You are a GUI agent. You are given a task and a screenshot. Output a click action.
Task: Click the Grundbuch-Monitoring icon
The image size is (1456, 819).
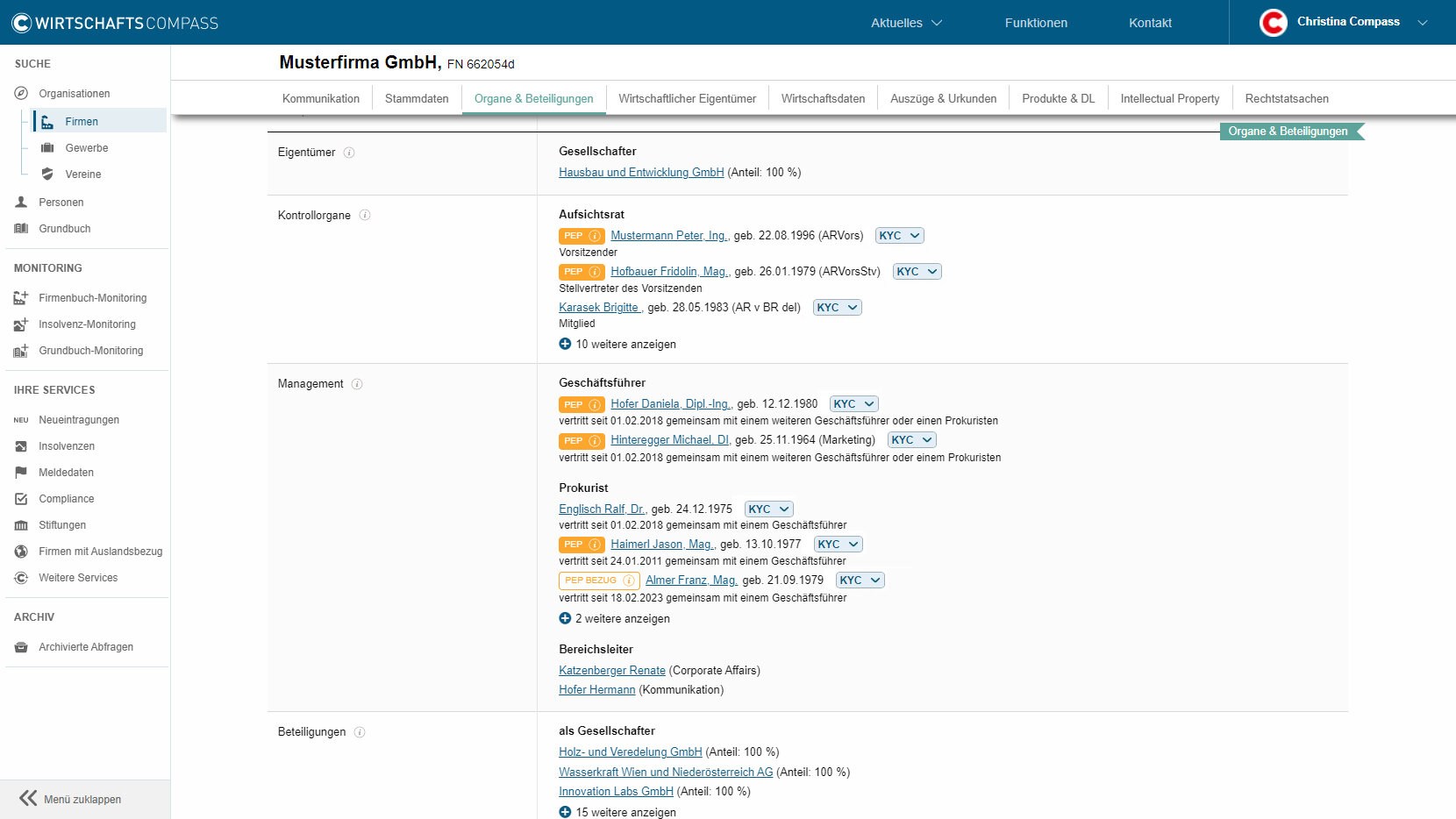[21, 350]
